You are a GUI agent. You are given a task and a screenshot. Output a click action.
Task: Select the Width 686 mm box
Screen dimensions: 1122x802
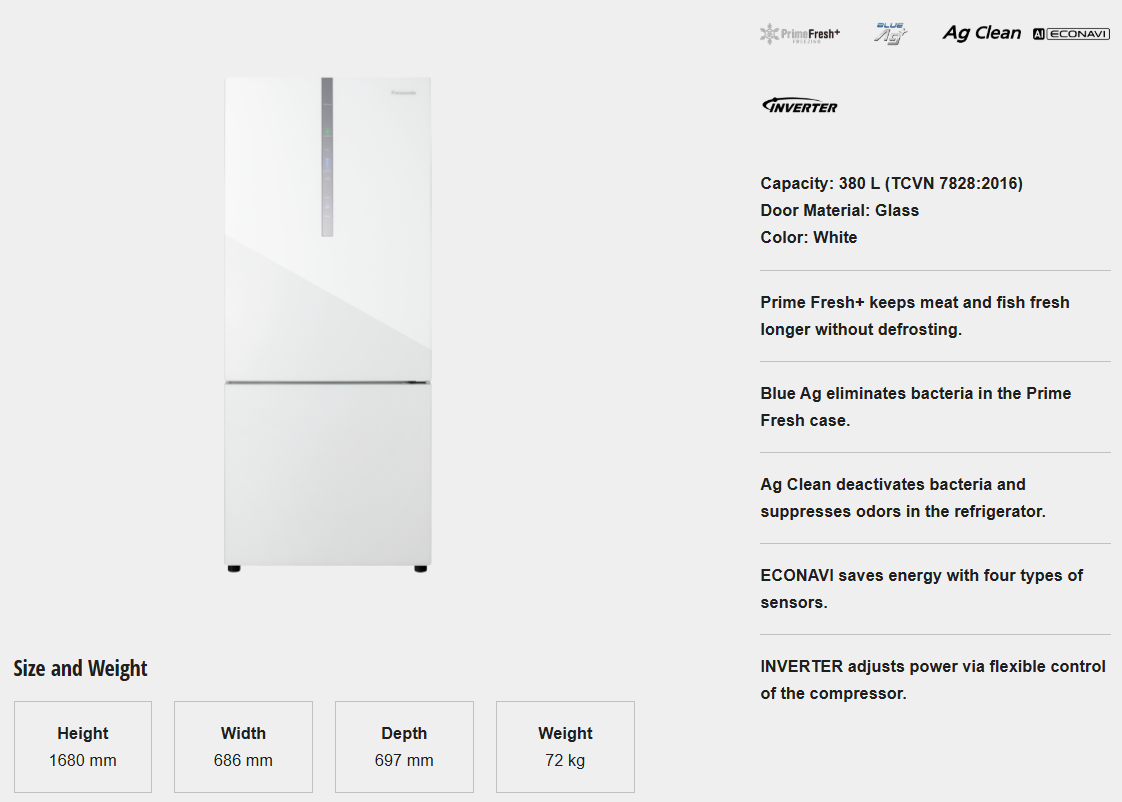point(243,747)
